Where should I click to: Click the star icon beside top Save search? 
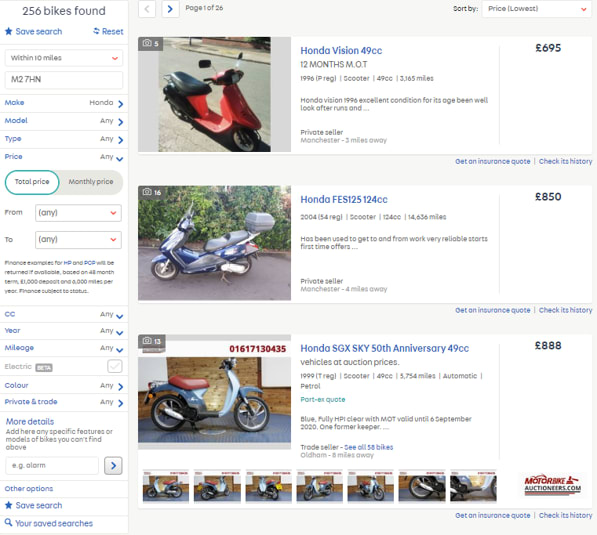coord(8,31)
